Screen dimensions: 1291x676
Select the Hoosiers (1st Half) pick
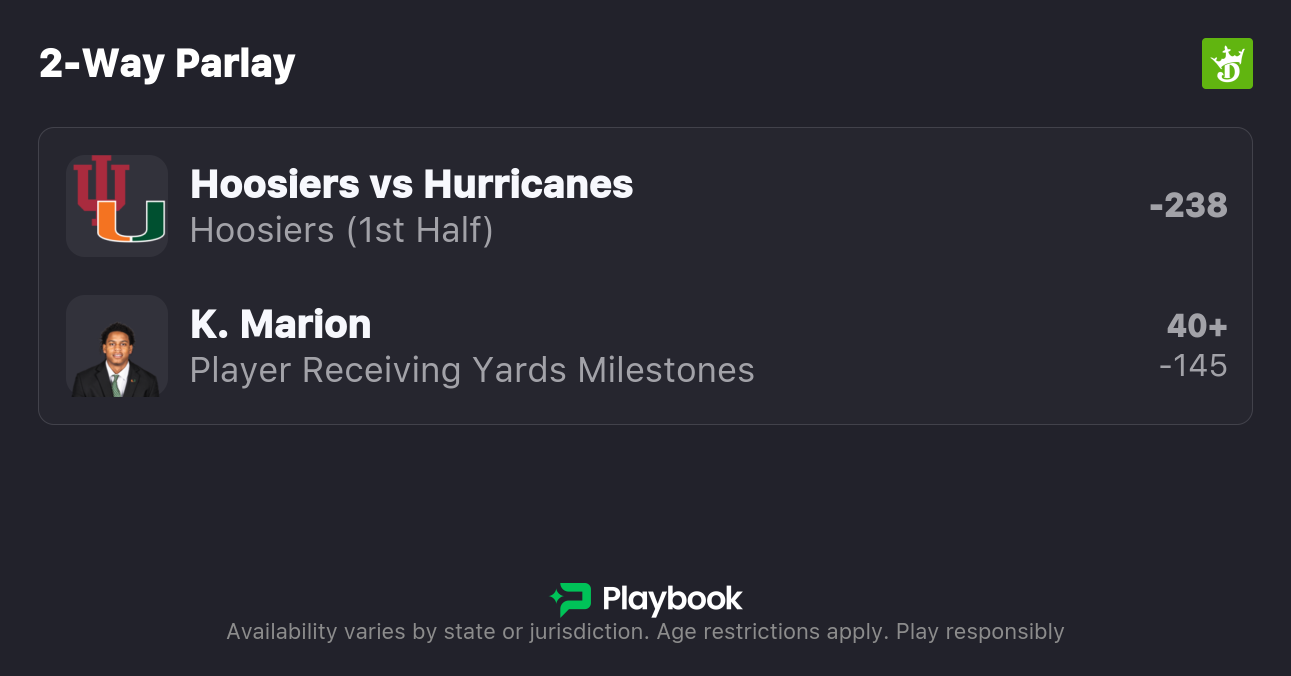(x=341, y=230)
